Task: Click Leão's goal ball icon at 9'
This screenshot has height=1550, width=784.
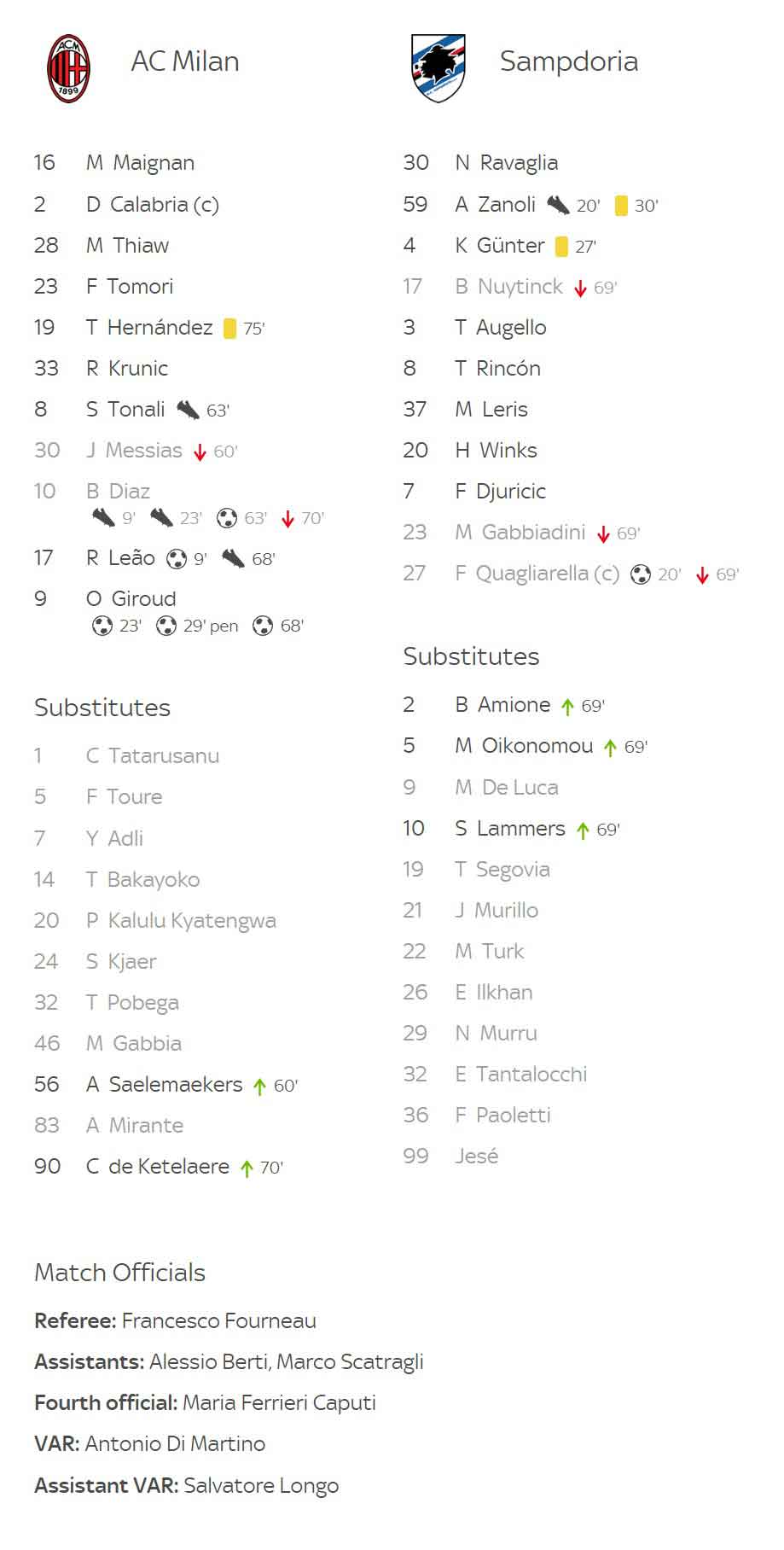Action: (x=177, y=559)
